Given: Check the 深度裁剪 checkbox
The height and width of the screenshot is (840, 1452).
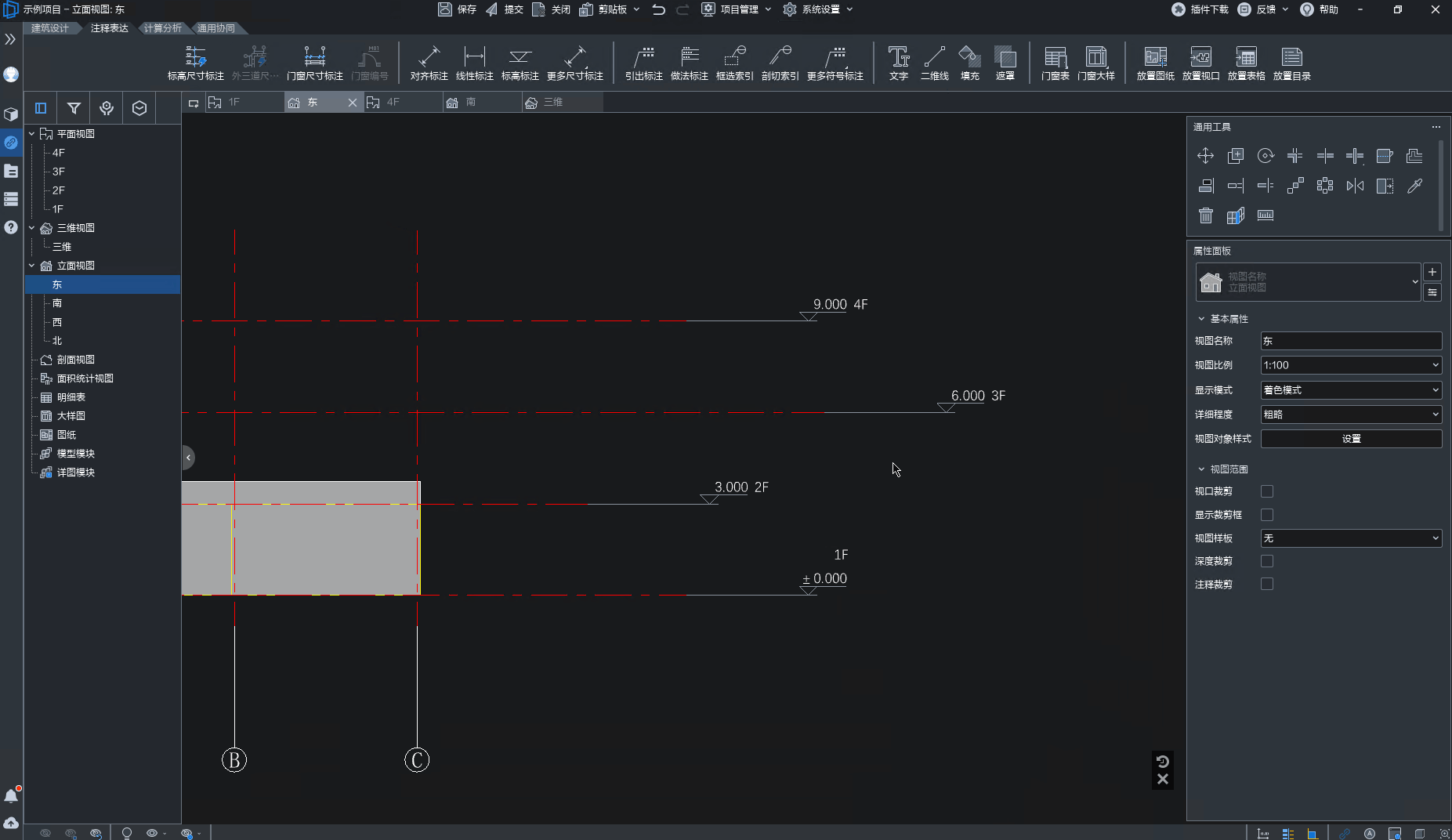Looking at the screenshot, I should click(x=1266, y=561).
